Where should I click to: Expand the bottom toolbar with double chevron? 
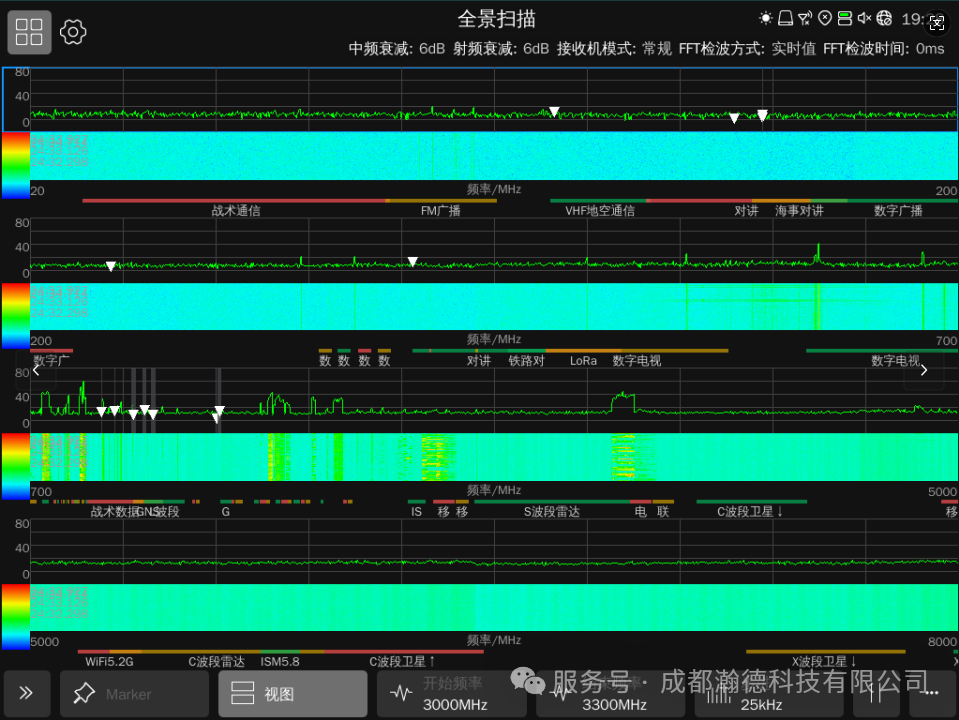coord(26,694)
